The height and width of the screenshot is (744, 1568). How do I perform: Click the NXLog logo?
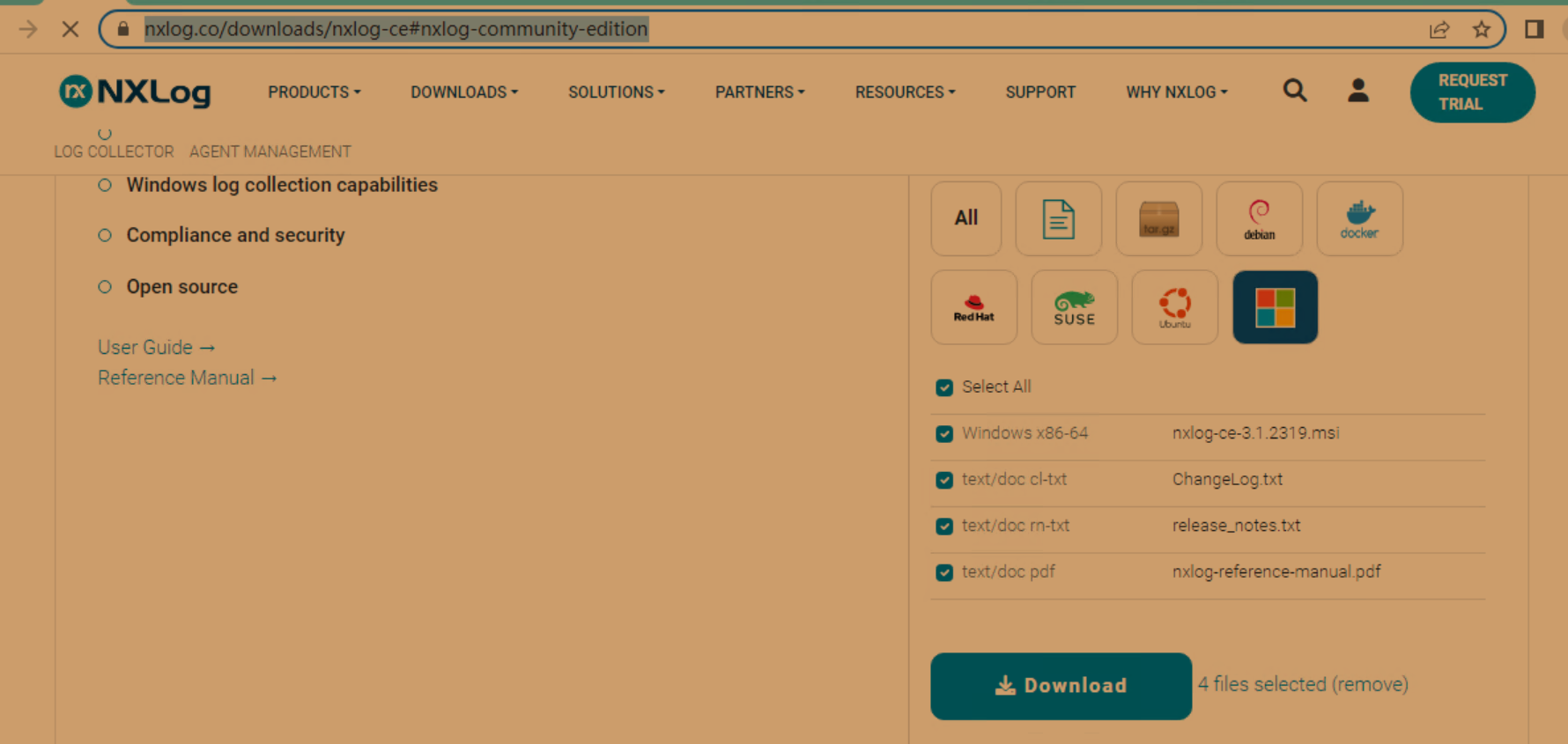click(x=135, y=92)
